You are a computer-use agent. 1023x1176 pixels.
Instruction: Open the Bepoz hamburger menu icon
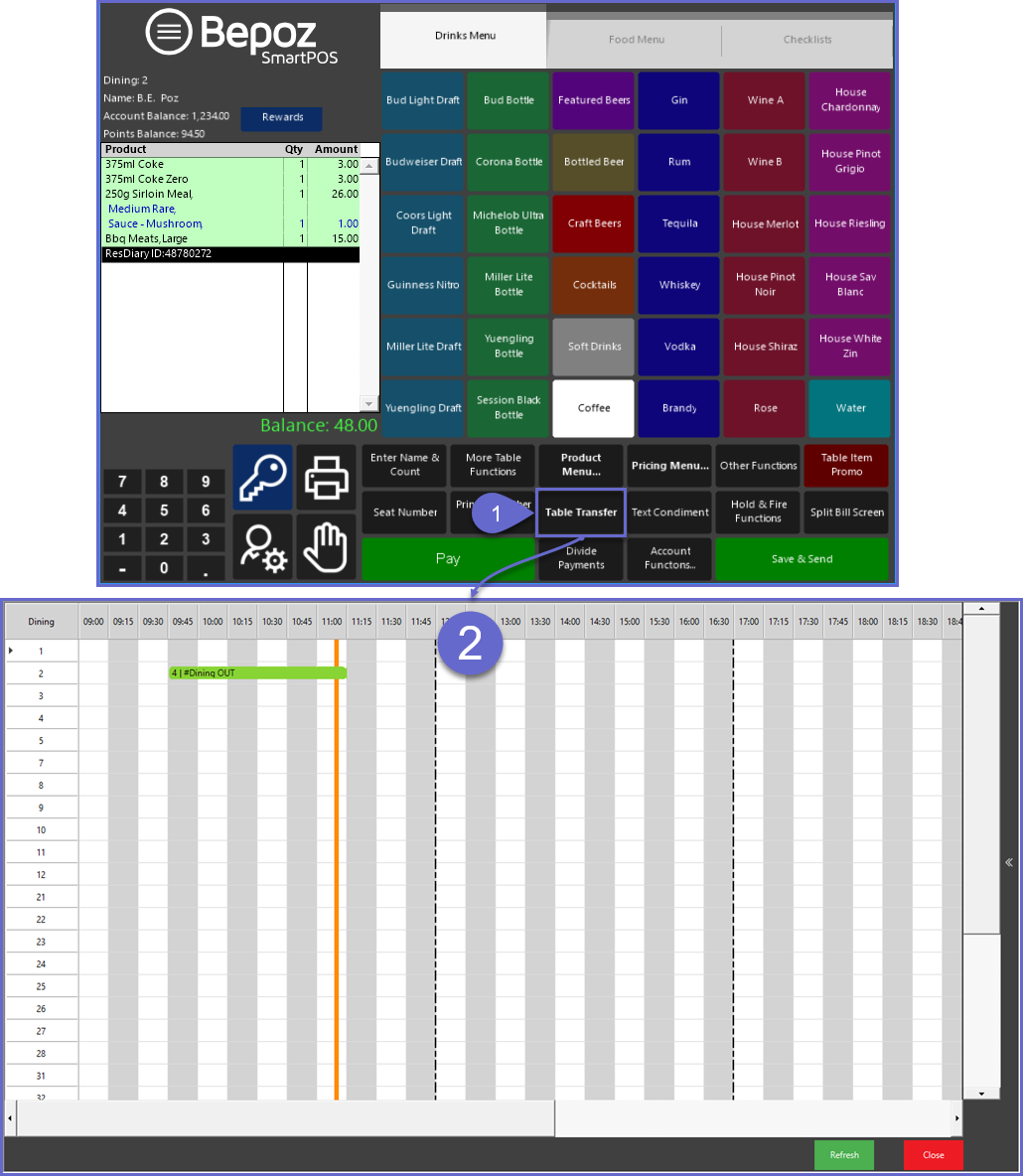168,32
